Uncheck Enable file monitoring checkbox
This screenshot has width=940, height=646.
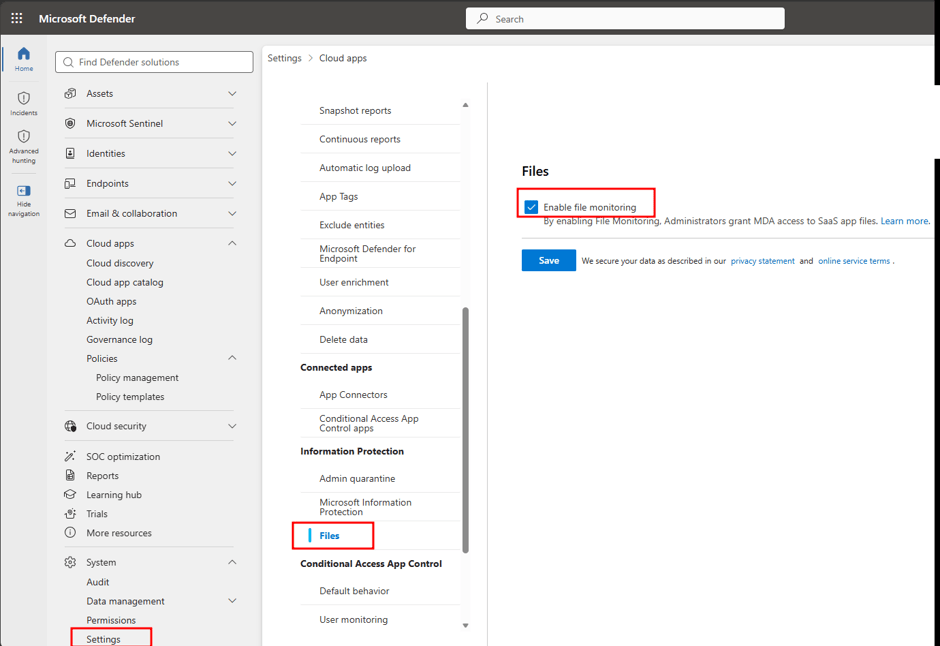(x=531, y=207)
